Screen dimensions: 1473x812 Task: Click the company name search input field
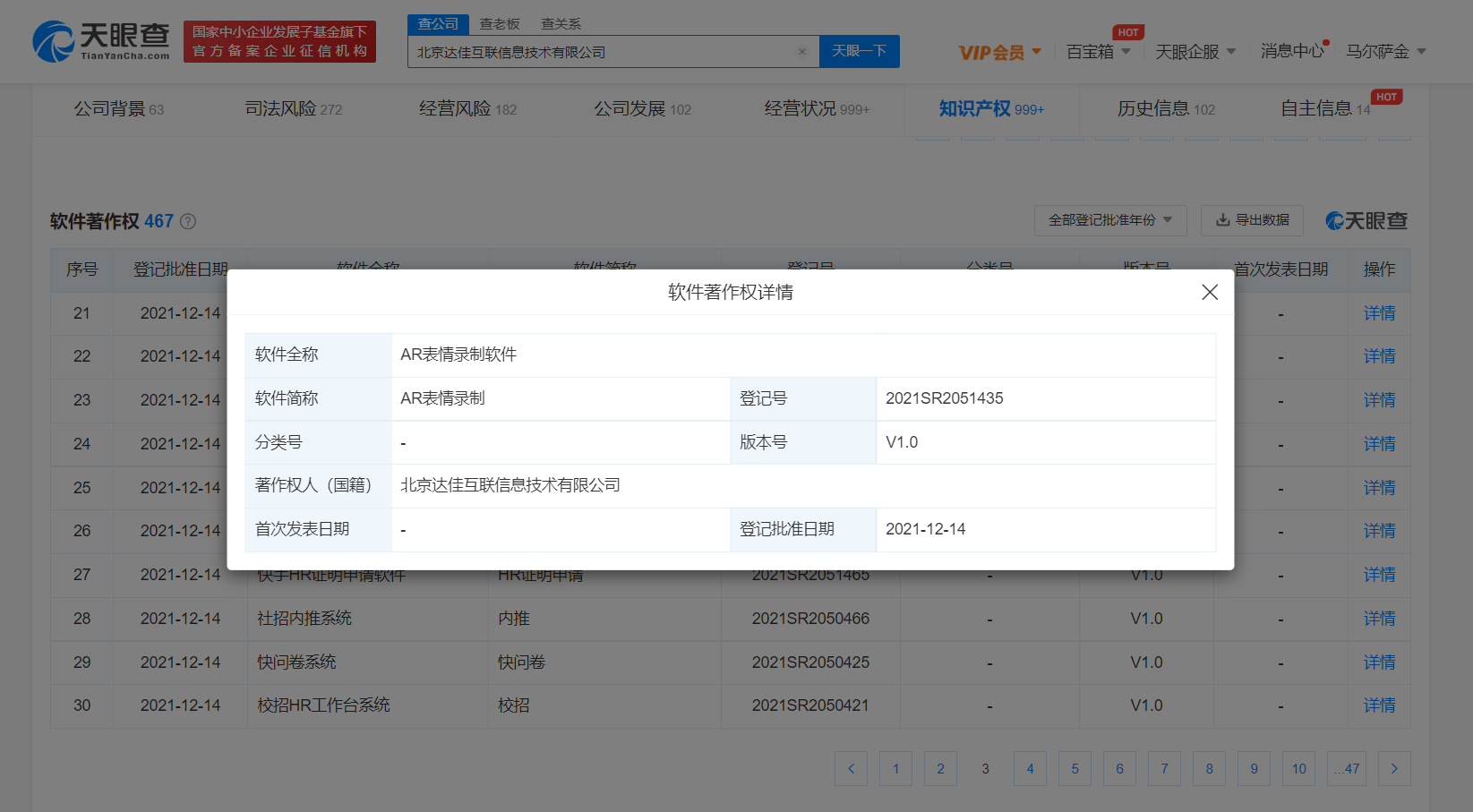click(x=600, y=52)
